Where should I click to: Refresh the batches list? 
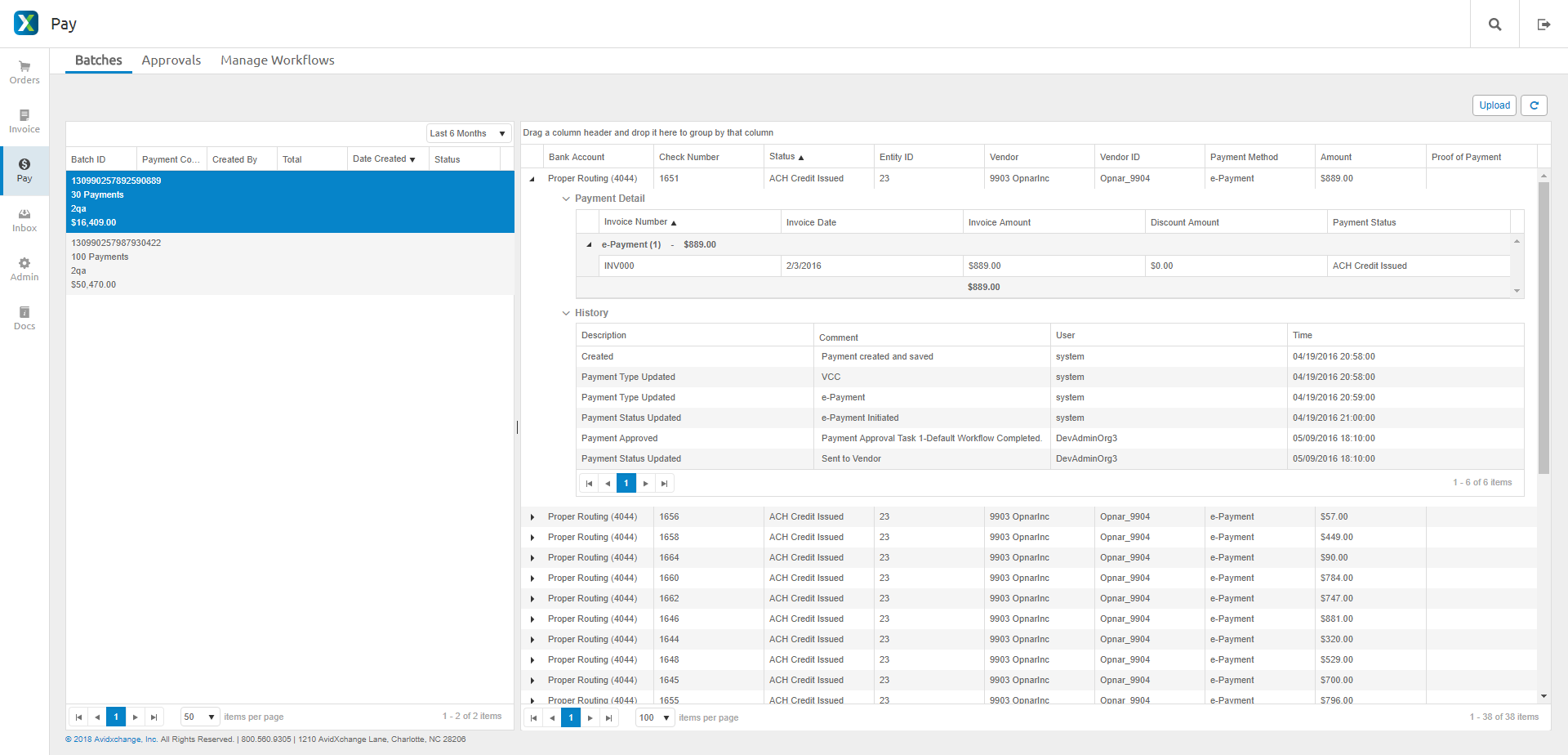pyautogui.click(x=1535, y=105)
